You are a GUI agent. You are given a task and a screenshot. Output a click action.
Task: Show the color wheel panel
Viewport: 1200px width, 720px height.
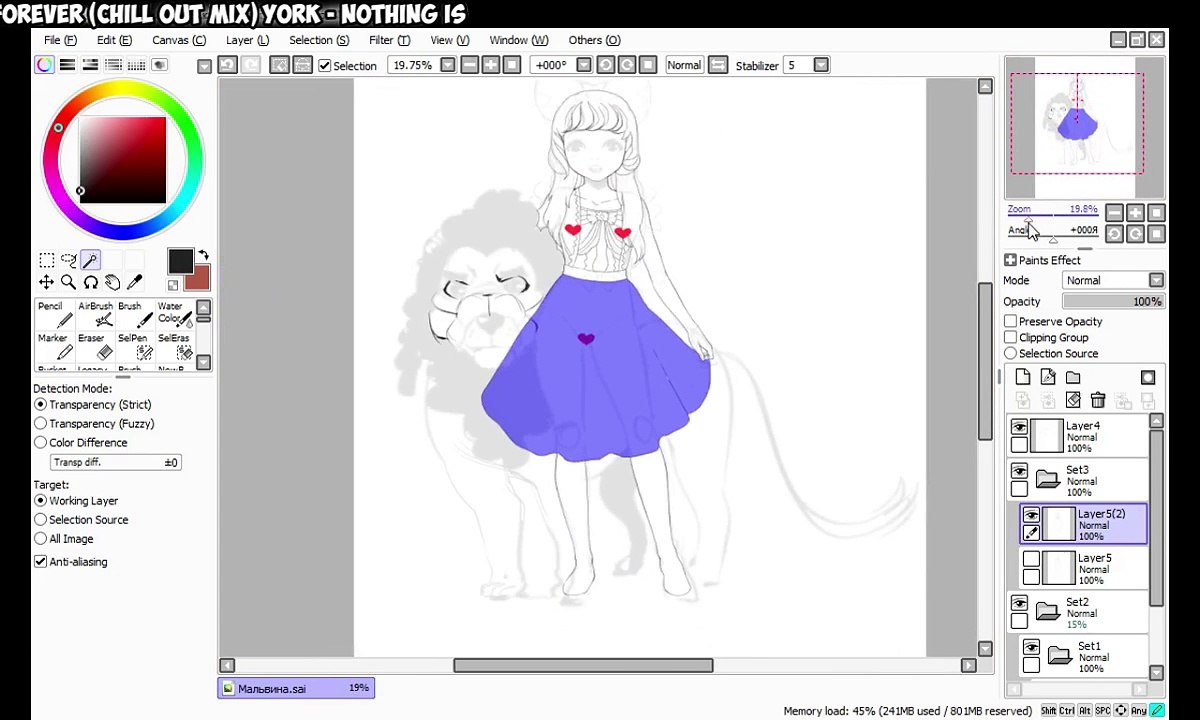coord(45,65)
